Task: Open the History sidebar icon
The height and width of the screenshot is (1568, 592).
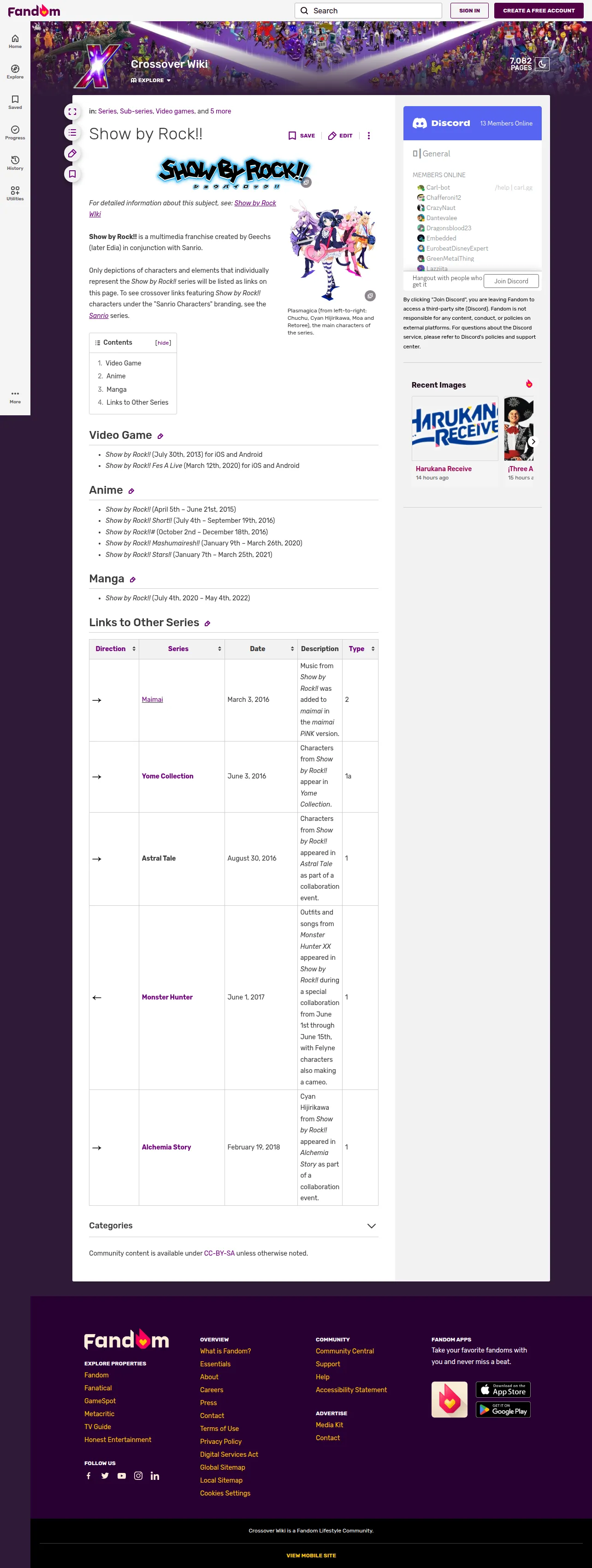Action: click(15, 163)
